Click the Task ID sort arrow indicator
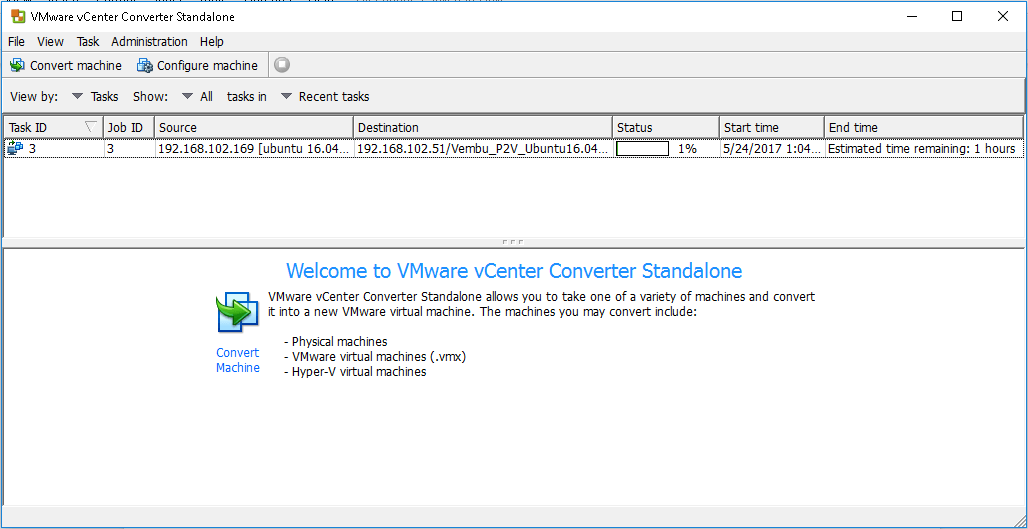 point(91,127)
